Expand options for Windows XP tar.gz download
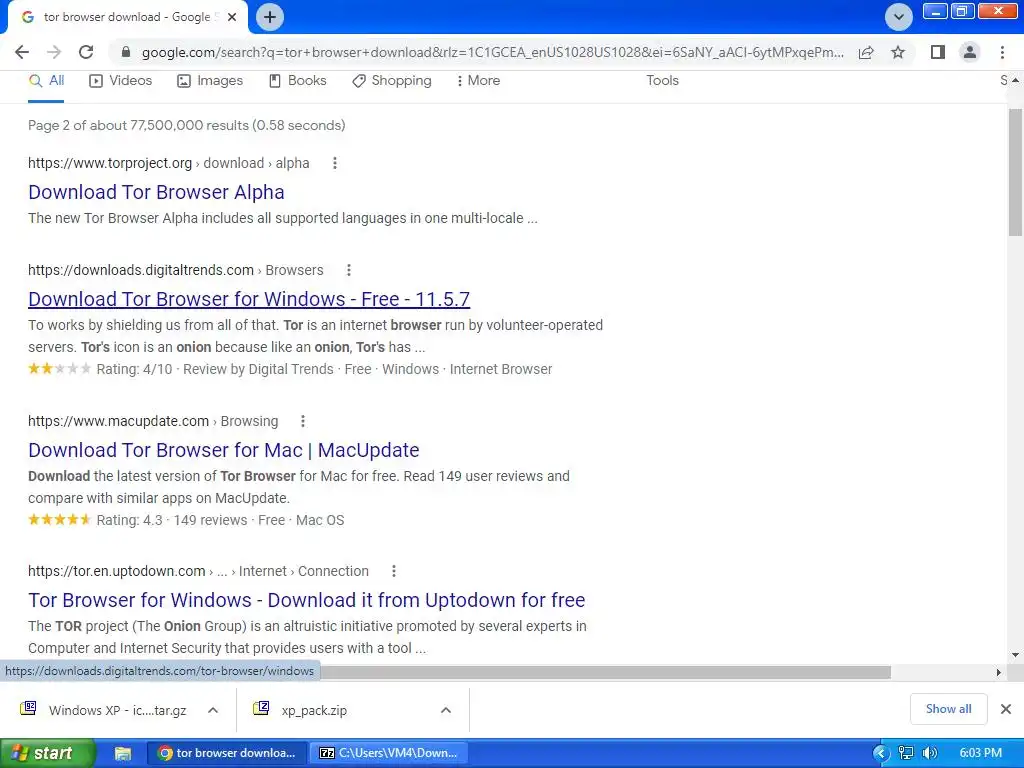 [x=213, y=710]
